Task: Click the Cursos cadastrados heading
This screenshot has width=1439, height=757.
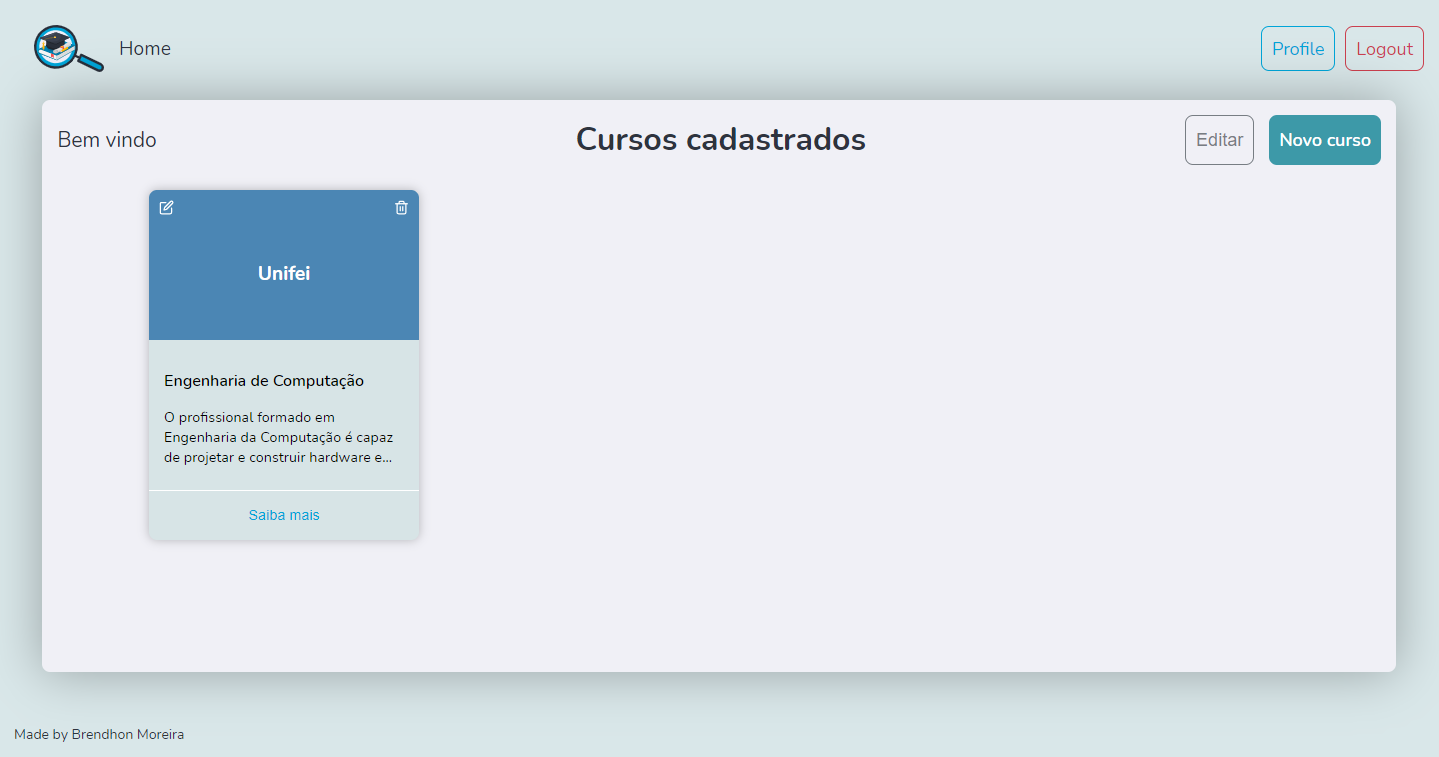Action: coord(721,139)
